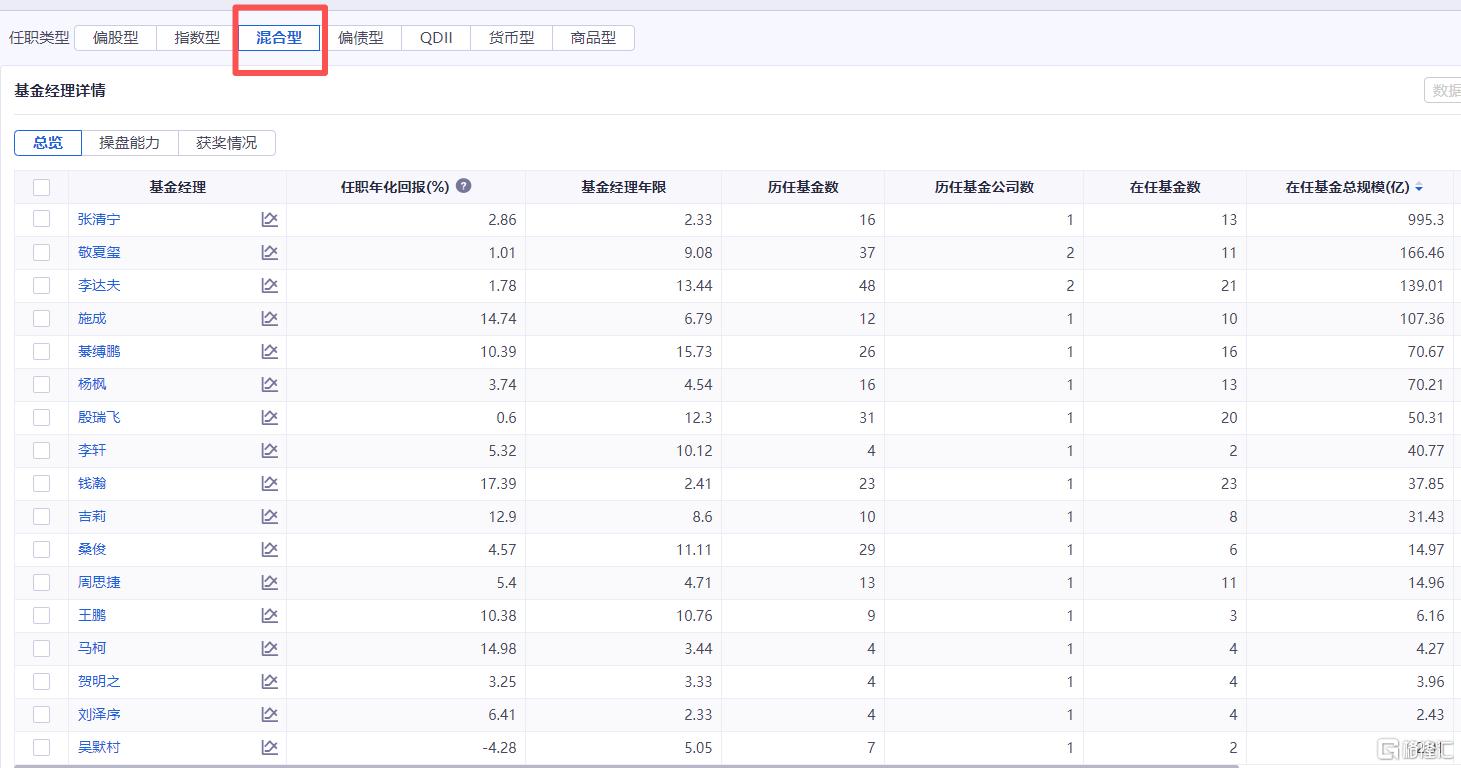Viewport: 1461px width, 768px height.
Task: Click 17.39 return value for 钱瀚
Action: point(498,483)
